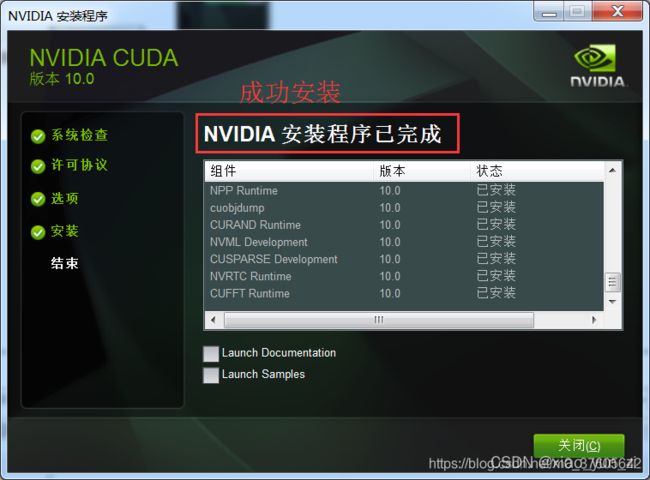Select the NPP Runtime row
Viewport: 650px width, 480px height.
(404, 191)
